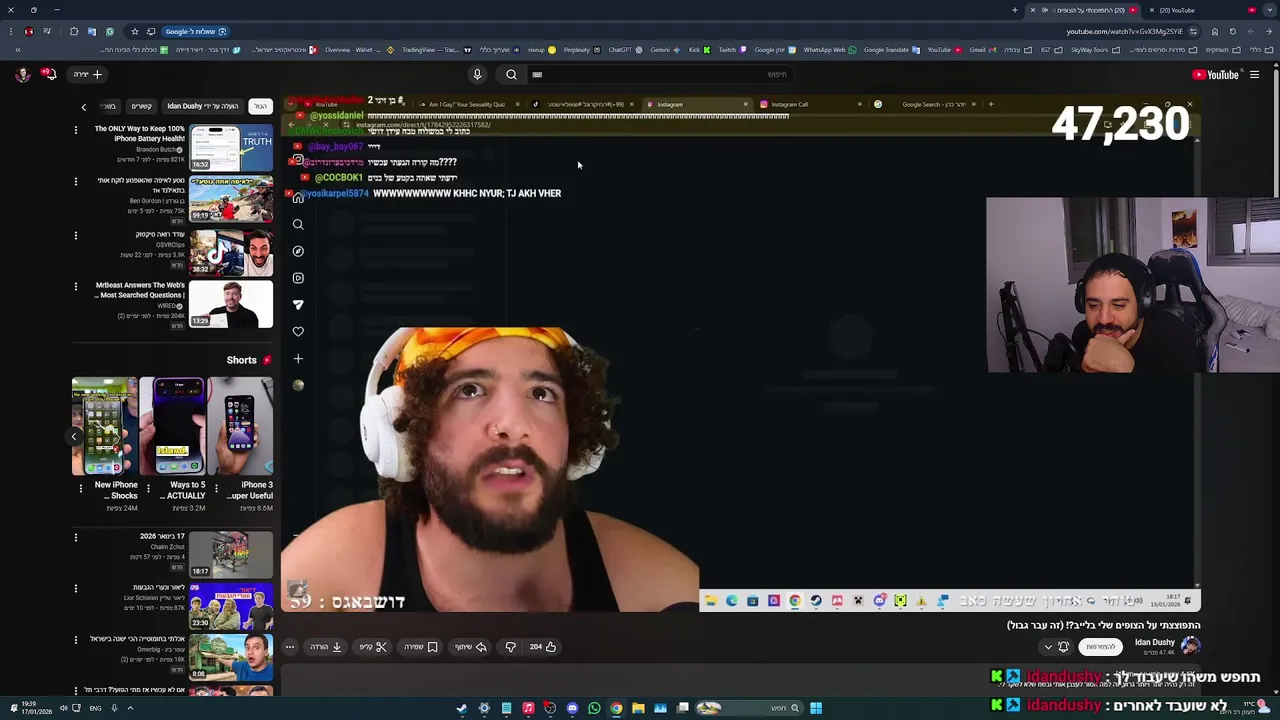Open Discord from the taskbar

(572, 708)
